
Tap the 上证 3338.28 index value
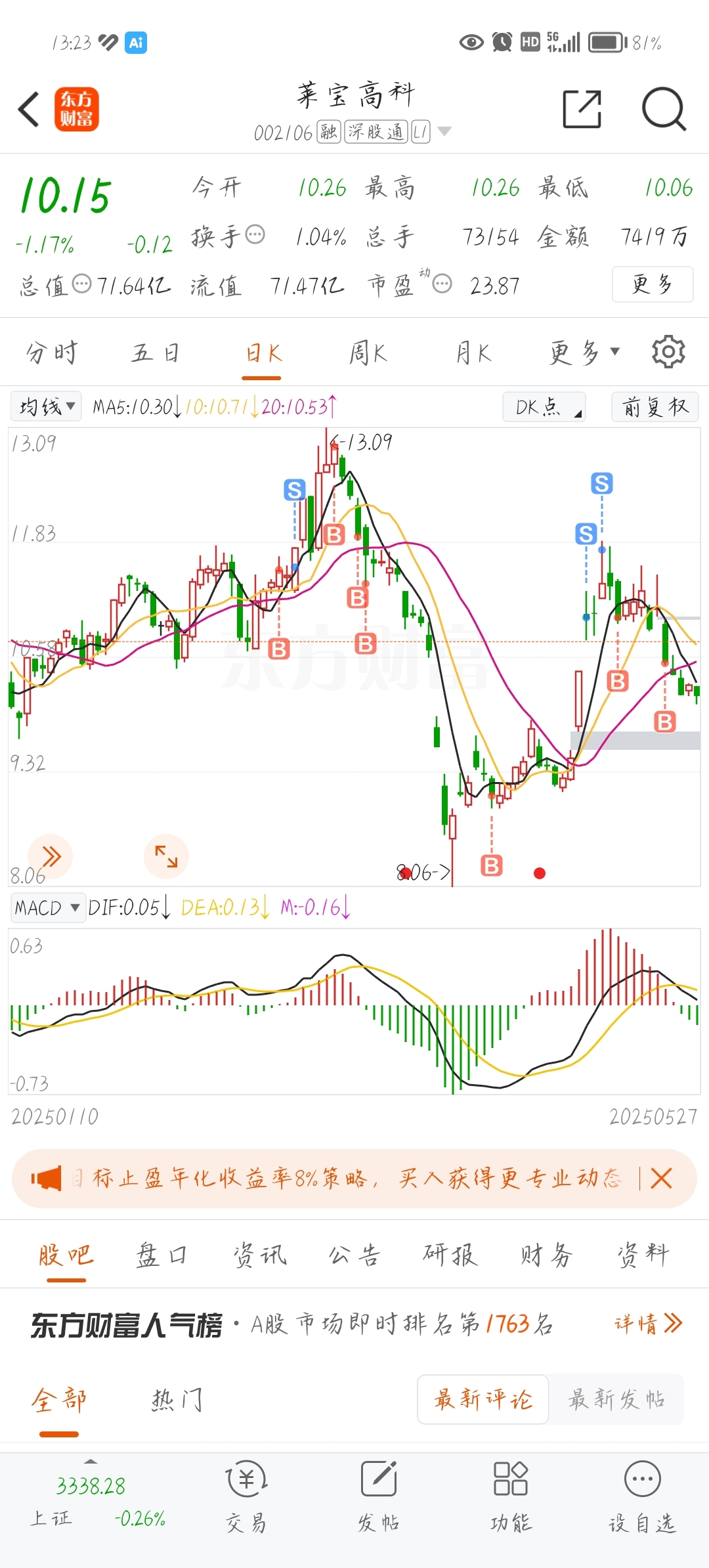click(91, 1486)
